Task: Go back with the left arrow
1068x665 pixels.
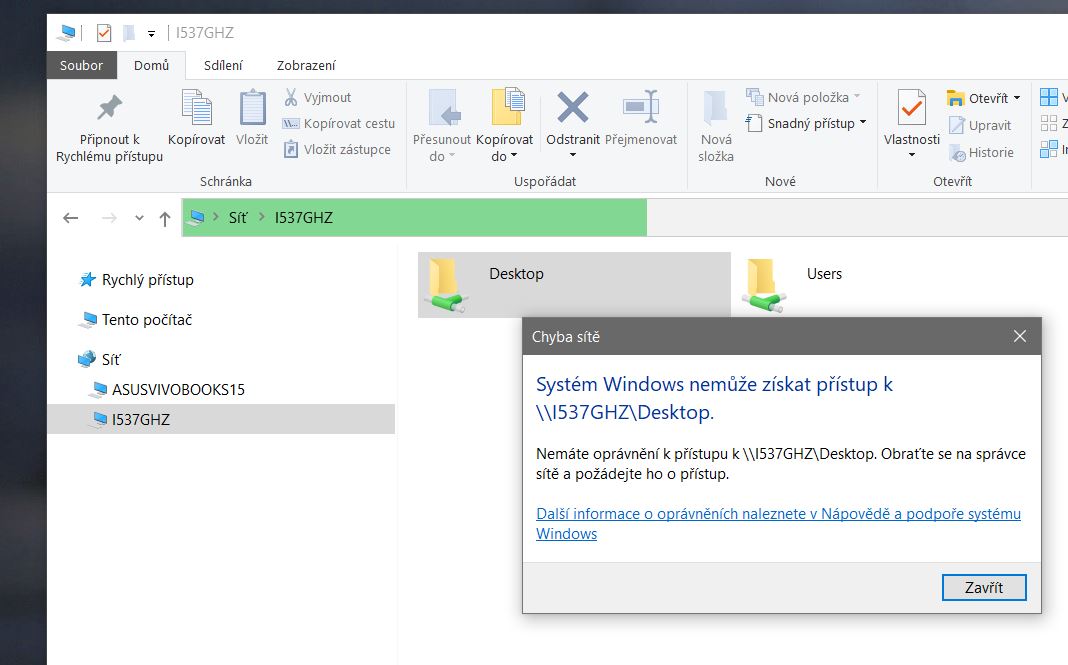Action: click(71, 218)
